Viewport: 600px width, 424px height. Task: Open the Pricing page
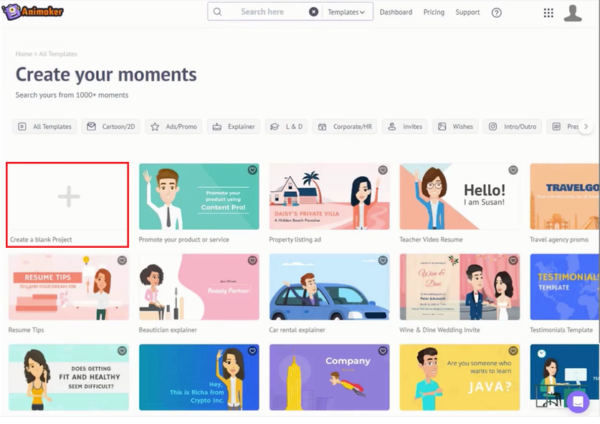pyautogui.click(x=434, y=13)
